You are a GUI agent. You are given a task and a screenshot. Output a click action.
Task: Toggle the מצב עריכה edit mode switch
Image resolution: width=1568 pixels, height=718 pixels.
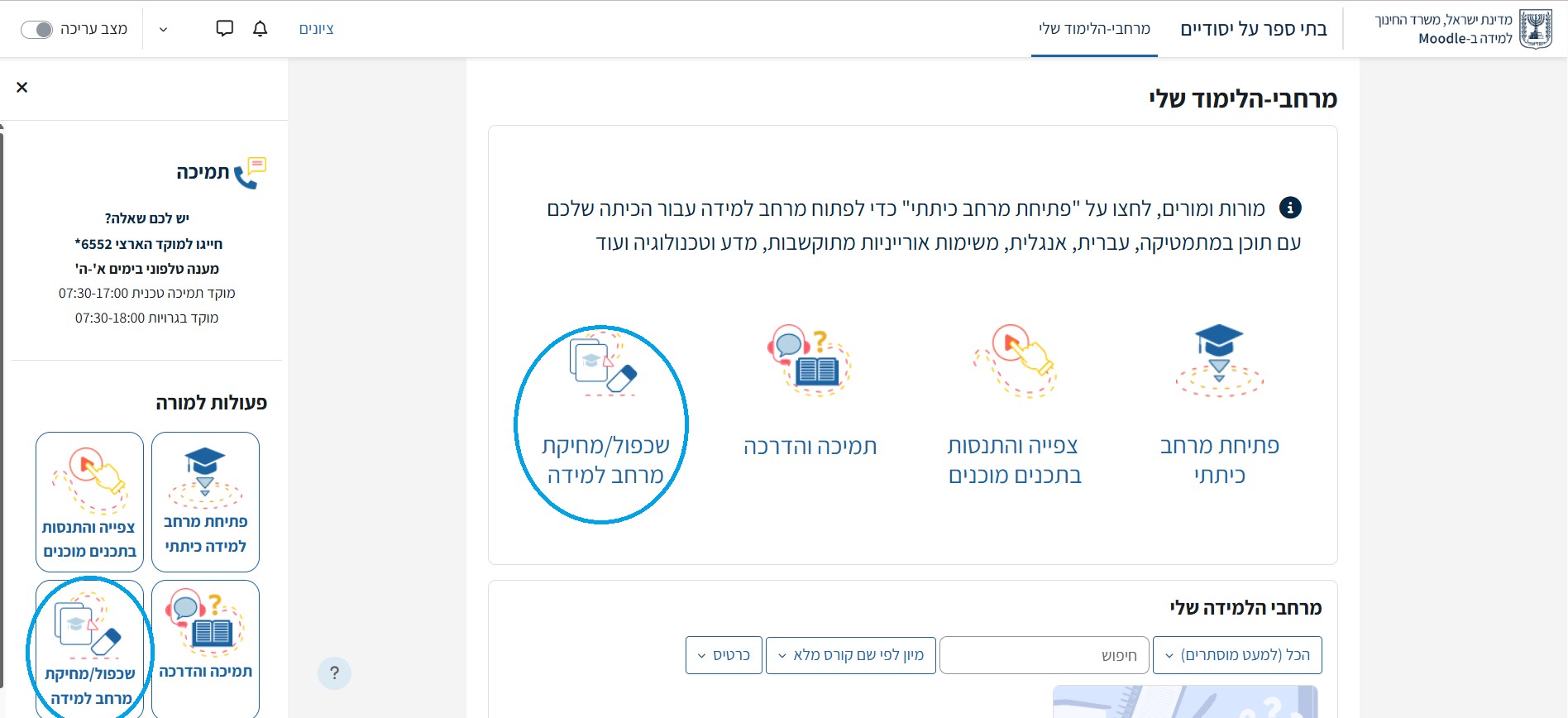point(37,30)
